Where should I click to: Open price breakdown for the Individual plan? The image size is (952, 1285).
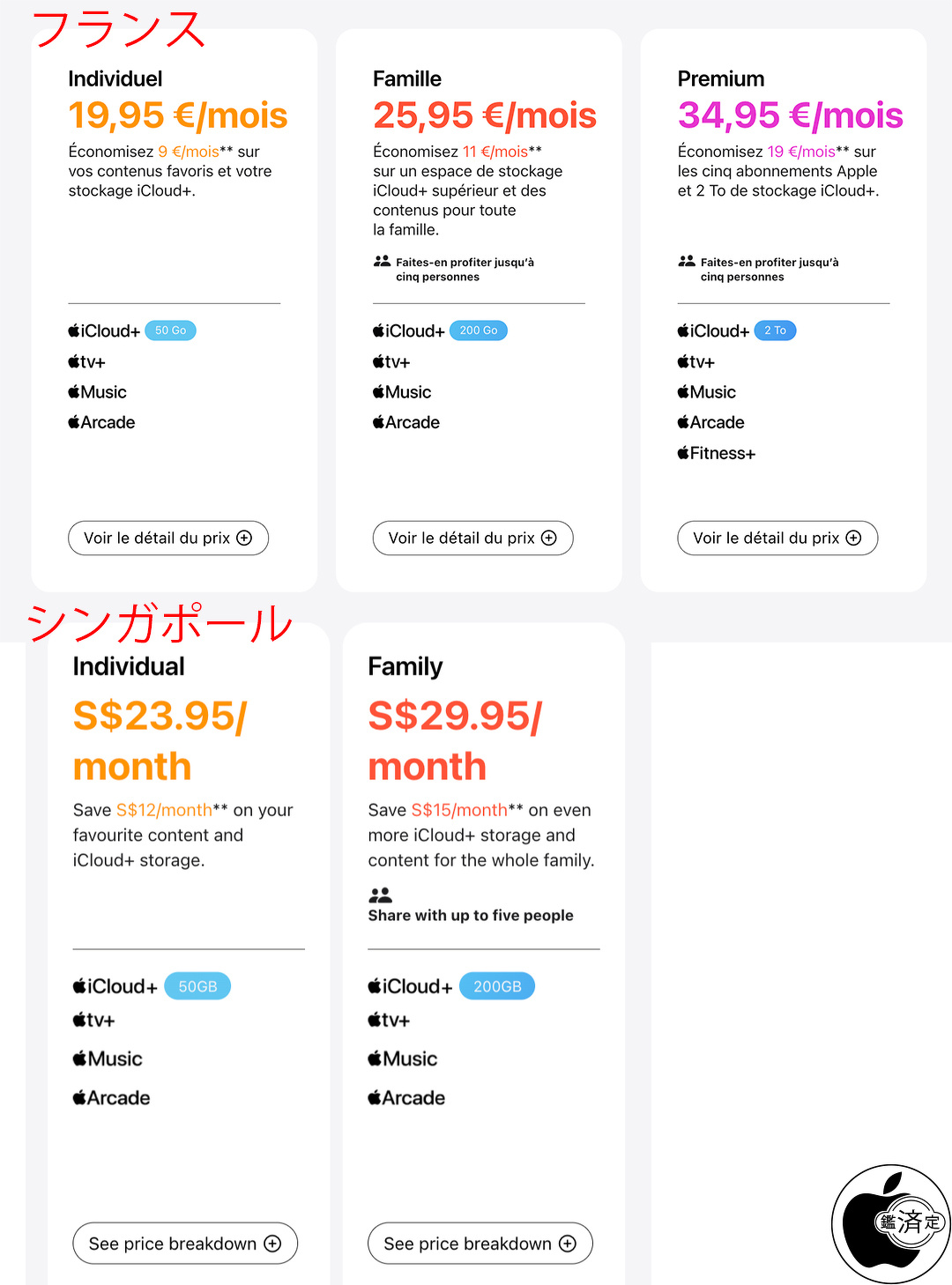[185, 1243]
